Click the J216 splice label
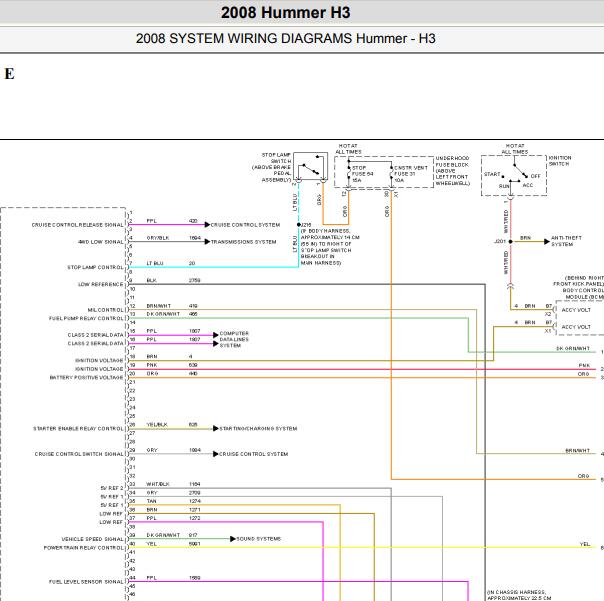Screen dimensions: 604x601 306,225
